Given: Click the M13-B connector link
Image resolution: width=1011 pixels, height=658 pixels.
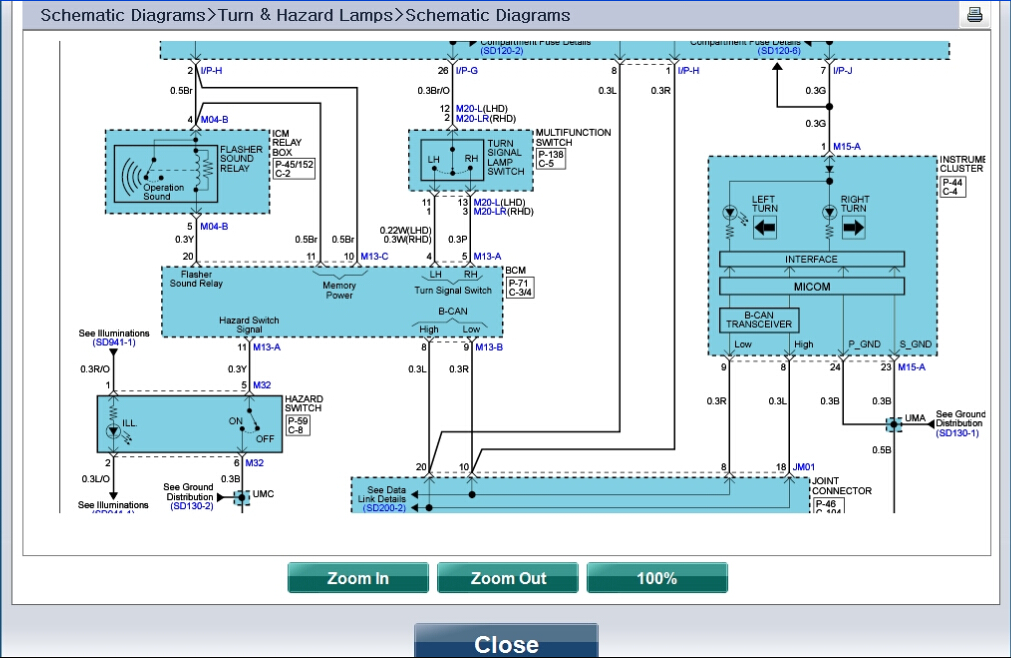Looking at the screenshot, I should coord(489,347).
